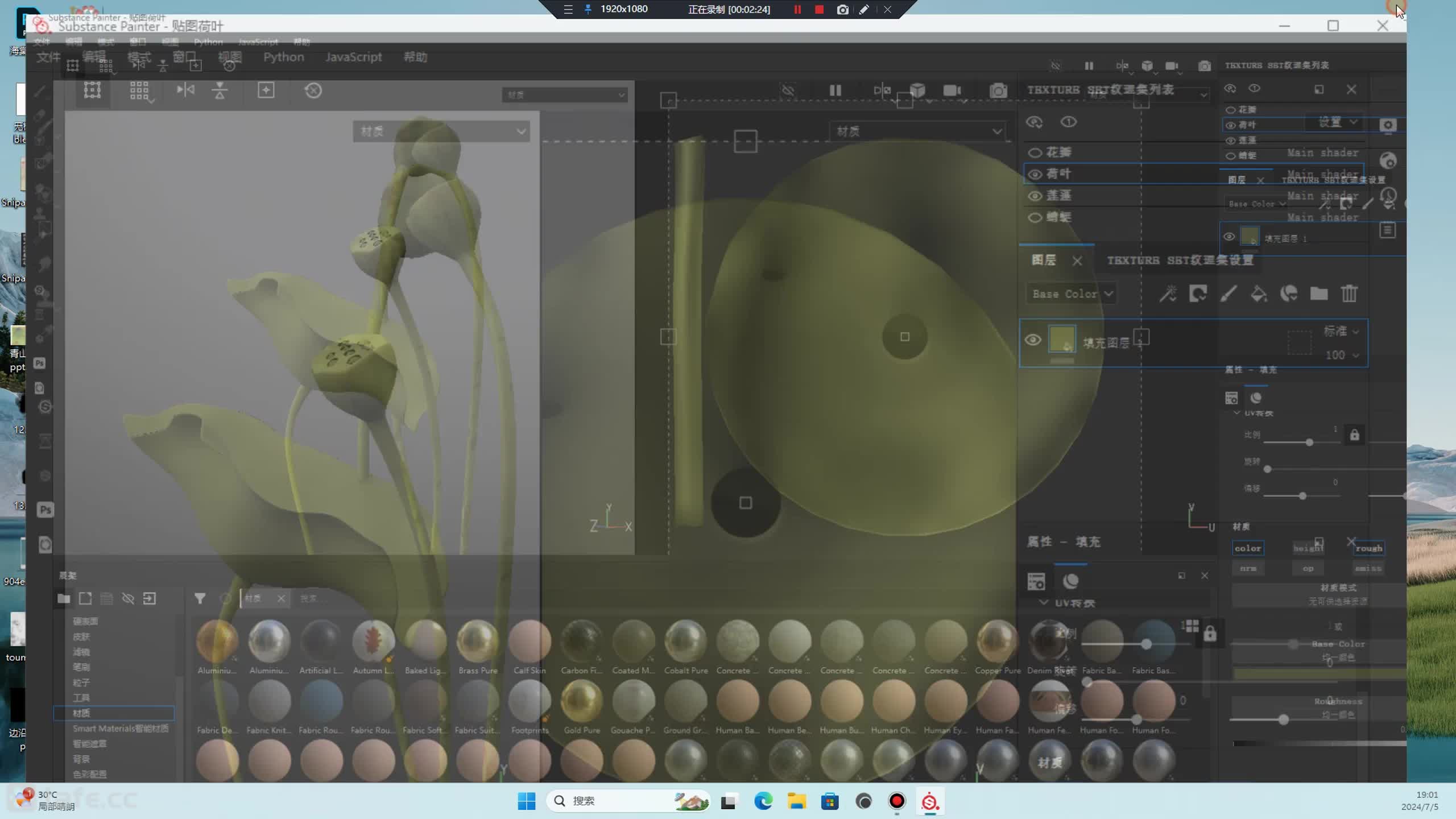Click the Windows taskbar search box
Screen dimensions: 1456x819
628,801
